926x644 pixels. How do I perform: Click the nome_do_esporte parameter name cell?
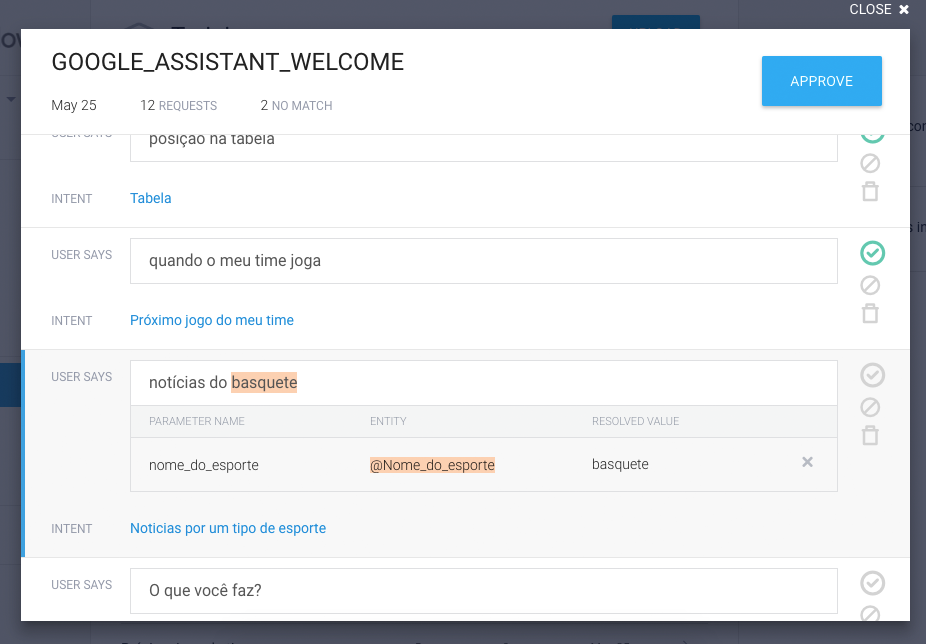204,465
